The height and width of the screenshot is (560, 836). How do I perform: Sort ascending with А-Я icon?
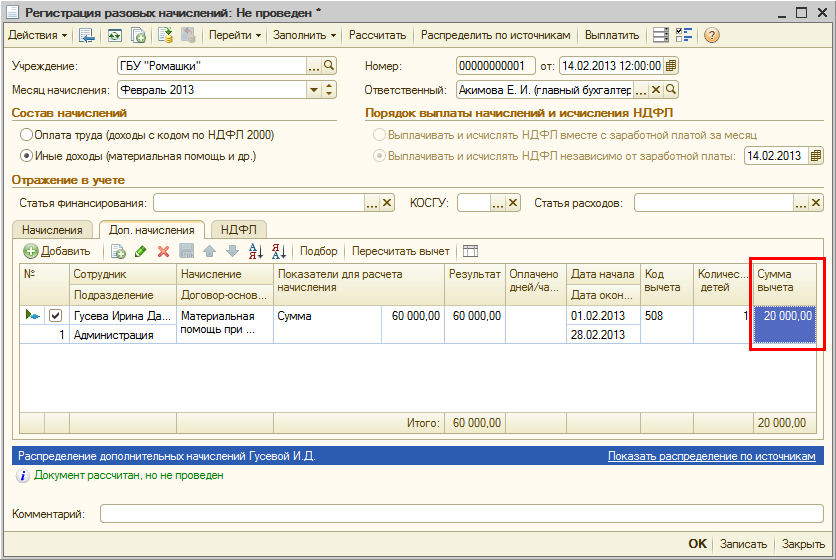point(256,251)
